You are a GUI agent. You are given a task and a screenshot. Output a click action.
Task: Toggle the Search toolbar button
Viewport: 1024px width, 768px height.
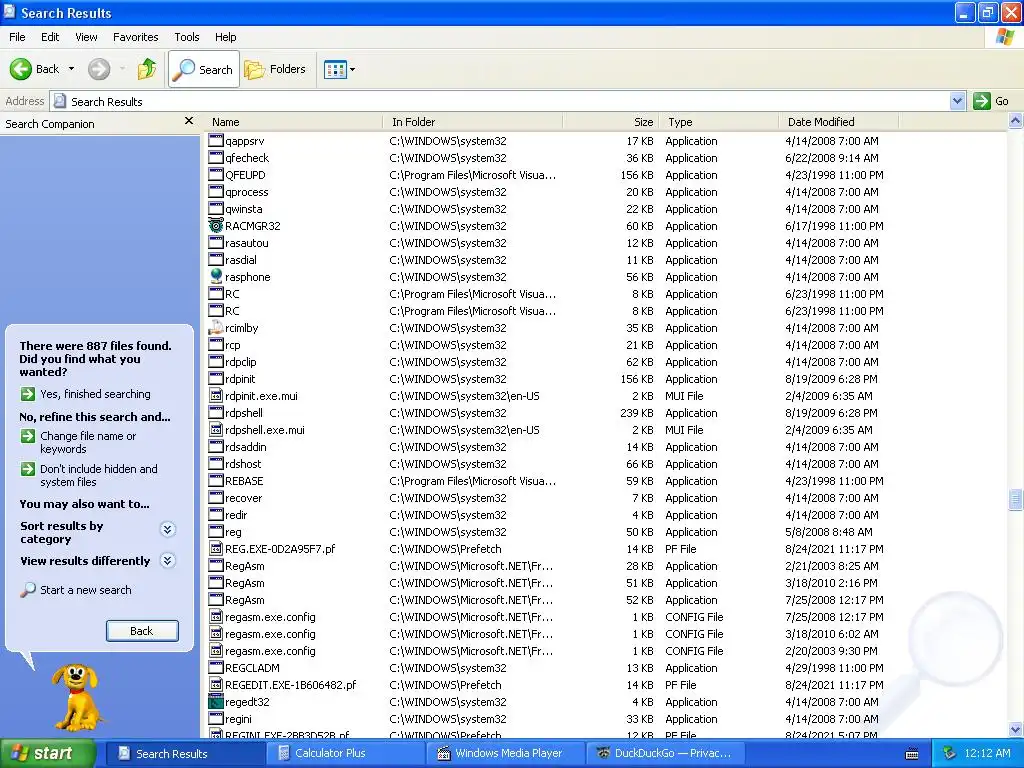[x=204, y=69]
